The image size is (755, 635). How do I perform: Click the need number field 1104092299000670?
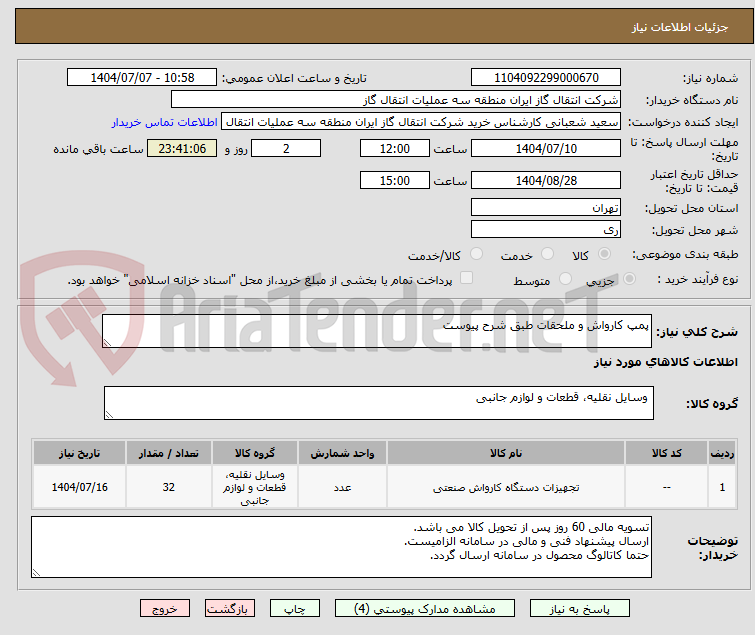point(546,78)
